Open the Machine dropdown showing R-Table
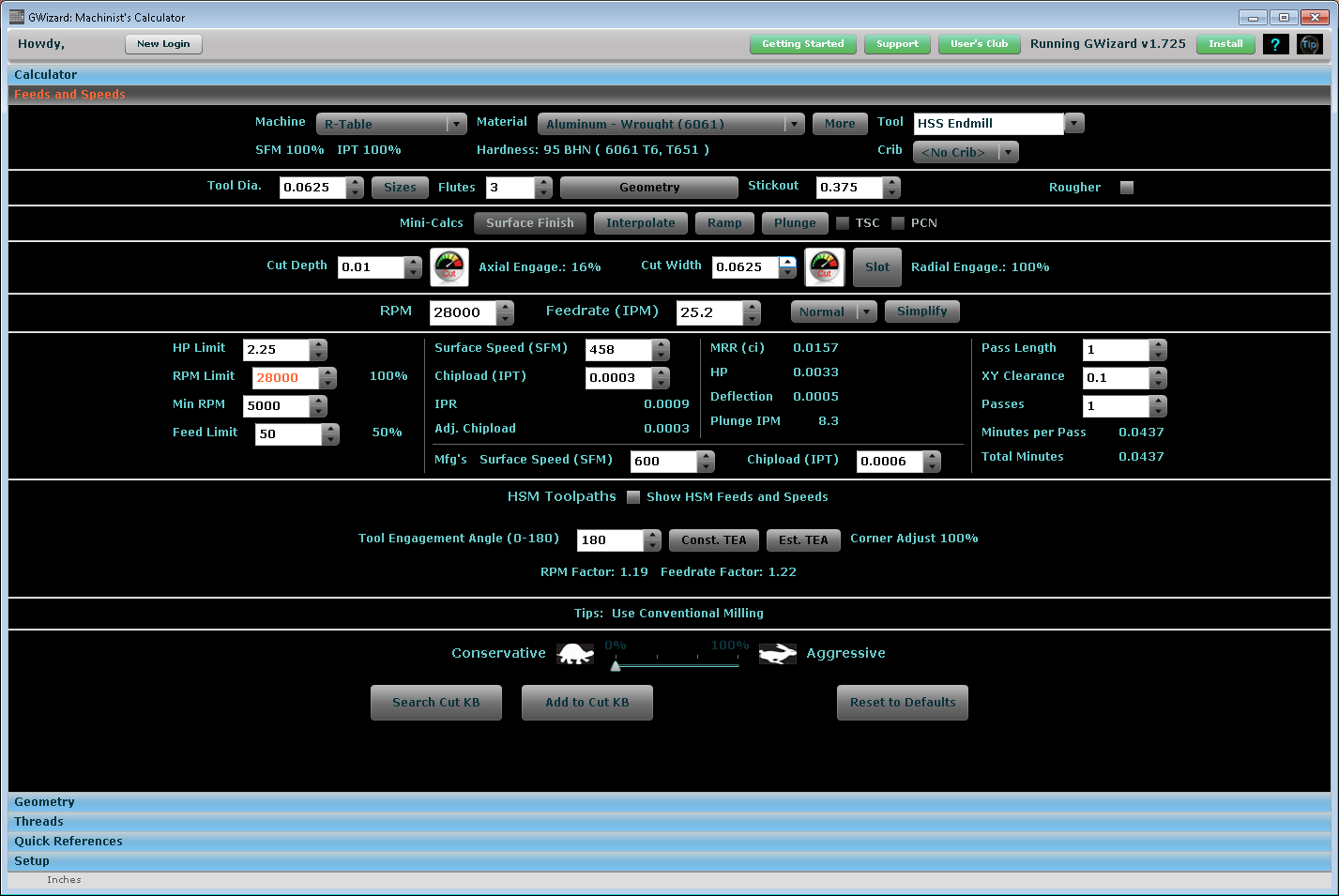The image size is (1339, 896). pos(391,124)
